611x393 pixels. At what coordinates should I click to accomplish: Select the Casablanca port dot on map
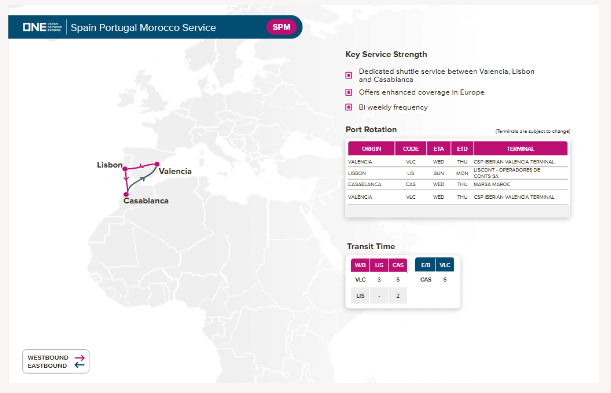[126, 194]
